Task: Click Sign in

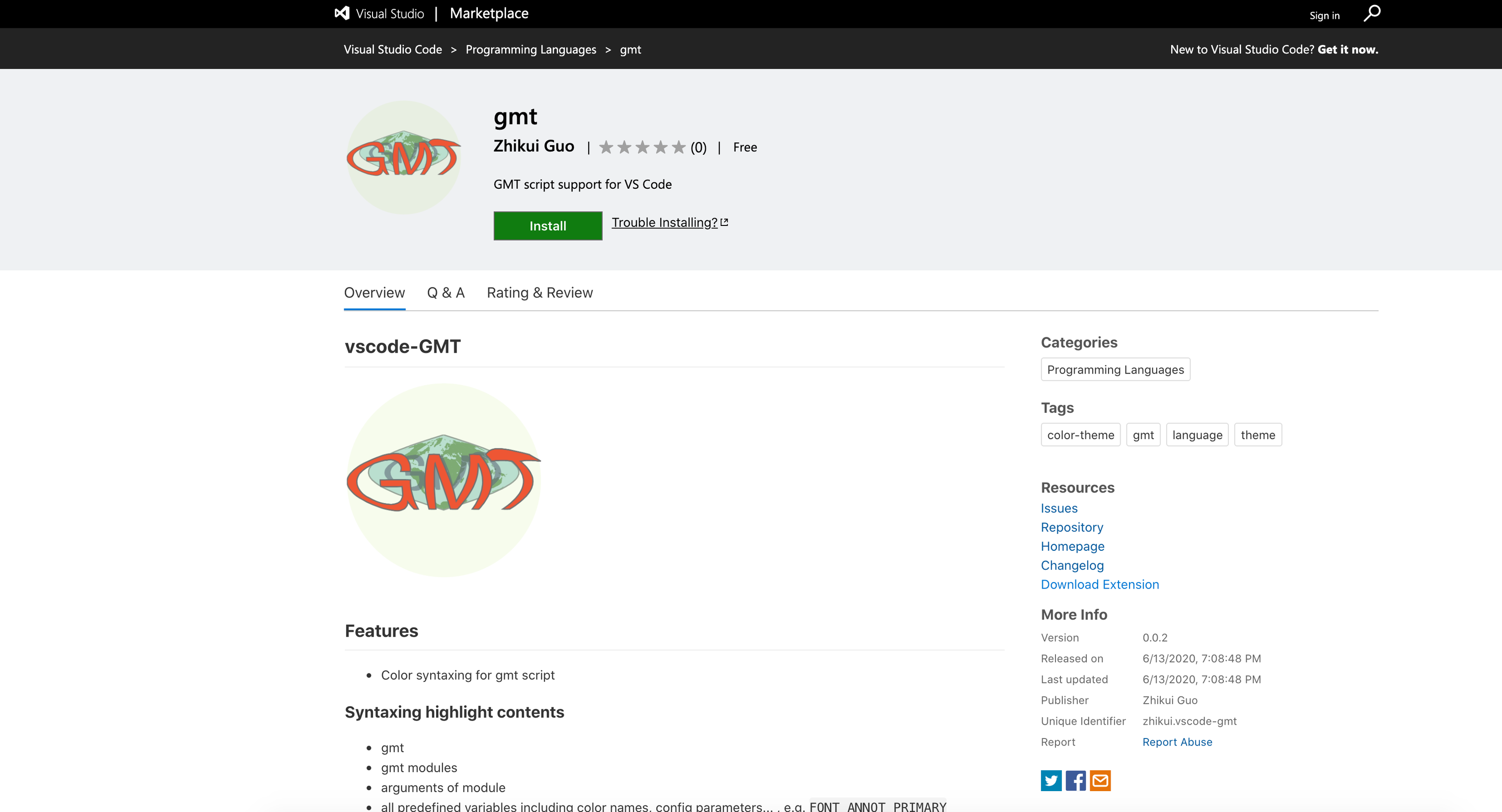Action: click(x=1324, y=15)
